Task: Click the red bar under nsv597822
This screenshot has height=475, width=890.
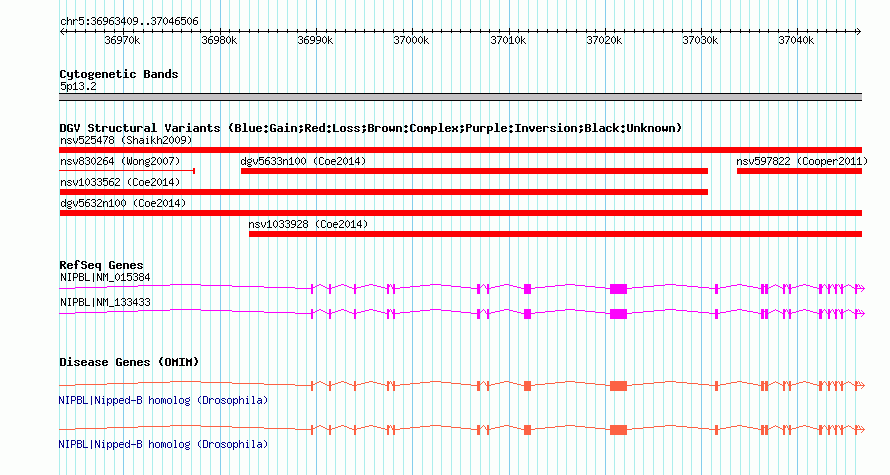Action: 799,171
